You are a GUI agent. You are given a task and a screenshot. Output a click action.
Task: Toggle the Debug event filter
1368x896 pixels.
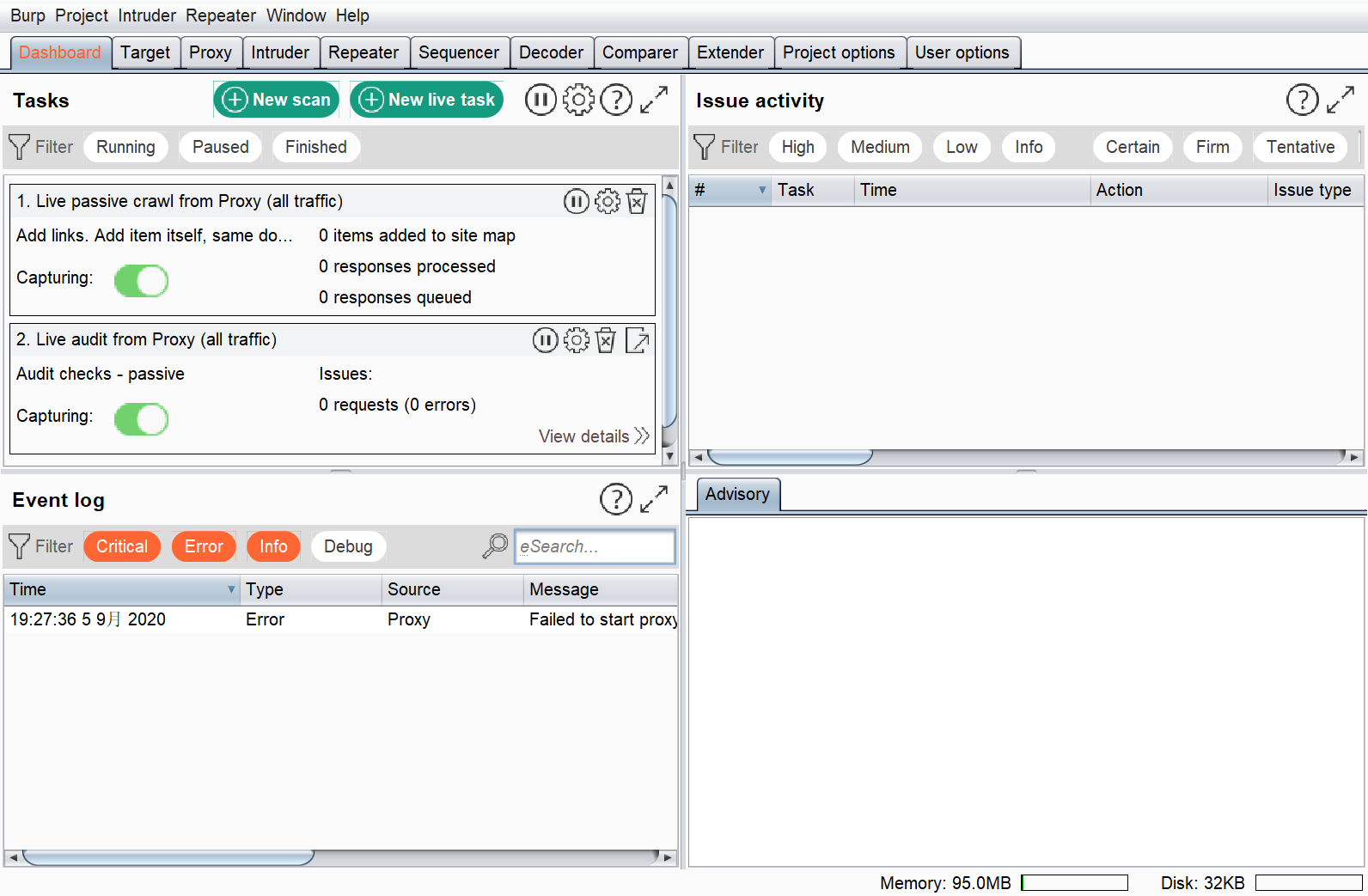click(x=348, y=546)
